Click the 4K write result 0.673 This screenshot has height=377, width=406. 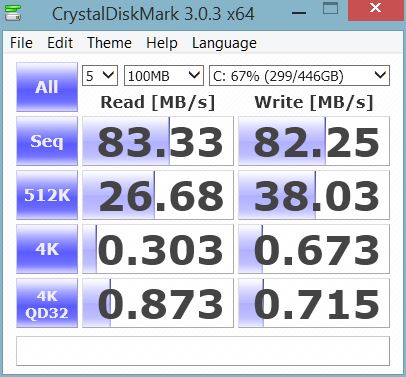314,249
